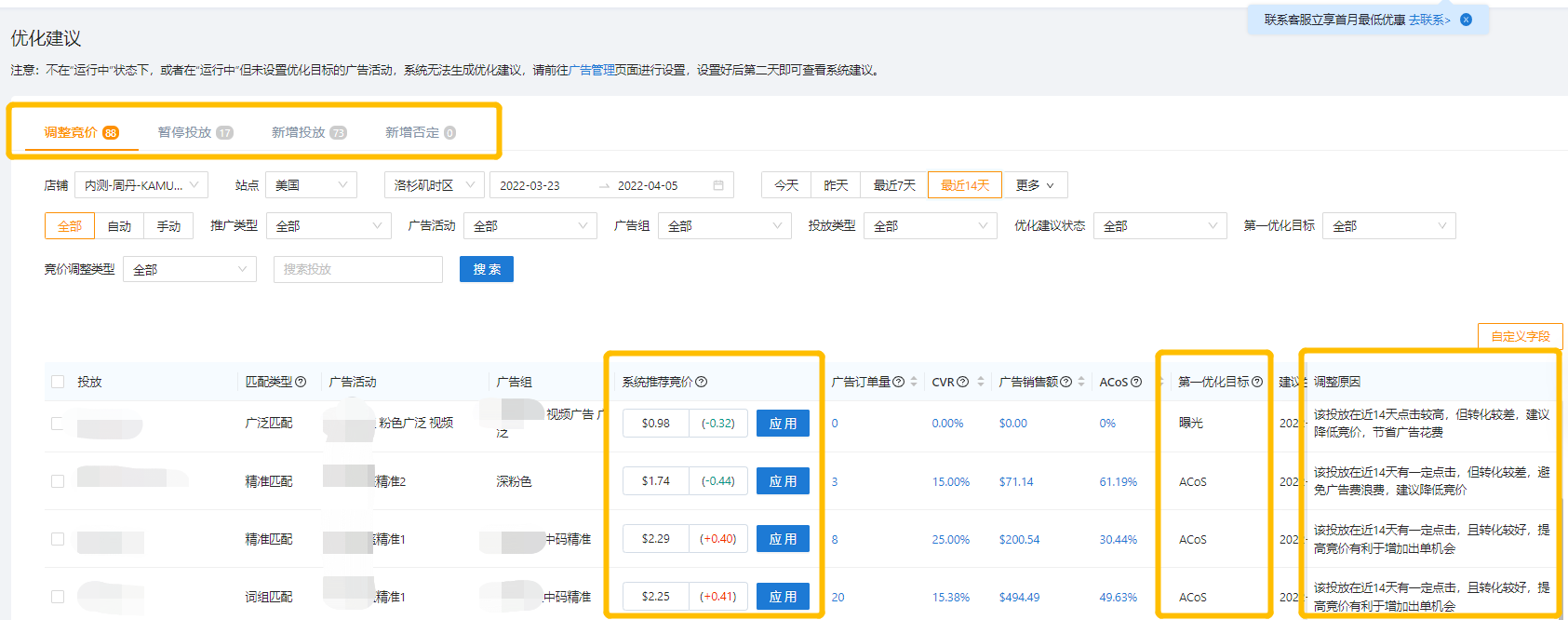Viewport: 1568px width, 620px height.
Task: Click help icon next to 匹配类型 header
Action: click(301, 382)
